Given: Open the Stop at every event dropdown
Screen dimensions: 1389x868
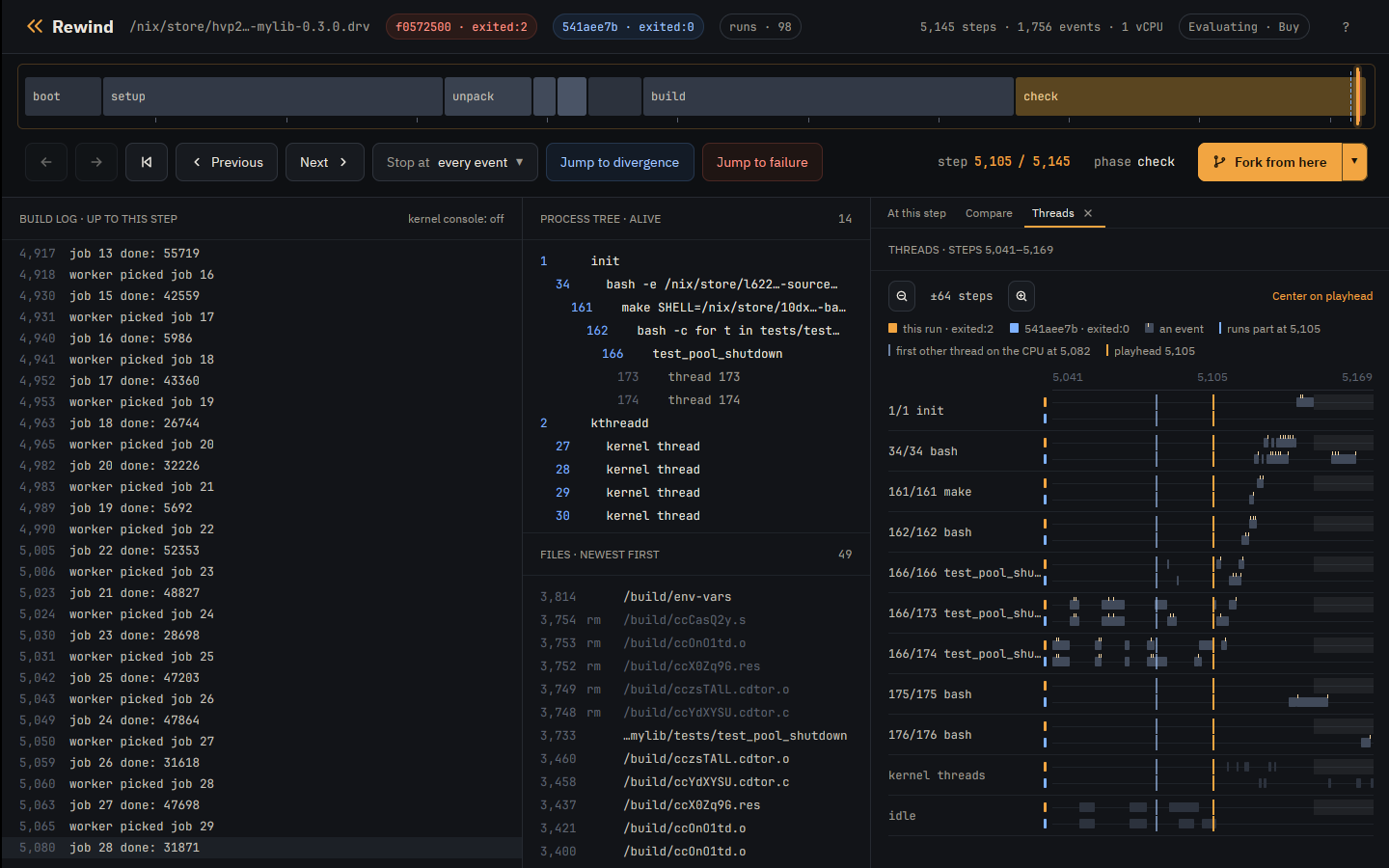Looking at the screenshot, I should (x=455, y=162).
